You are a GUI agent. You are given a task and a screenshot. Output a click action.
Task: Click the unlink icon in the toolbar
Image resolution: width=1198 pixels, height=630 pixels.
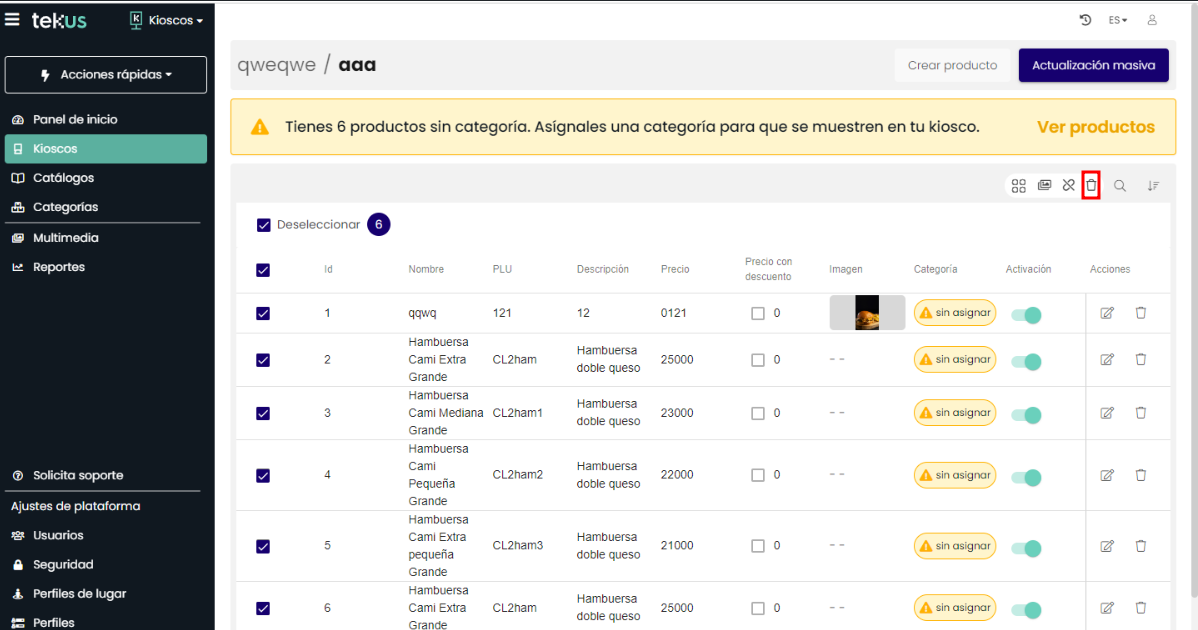pos(1068,185)
